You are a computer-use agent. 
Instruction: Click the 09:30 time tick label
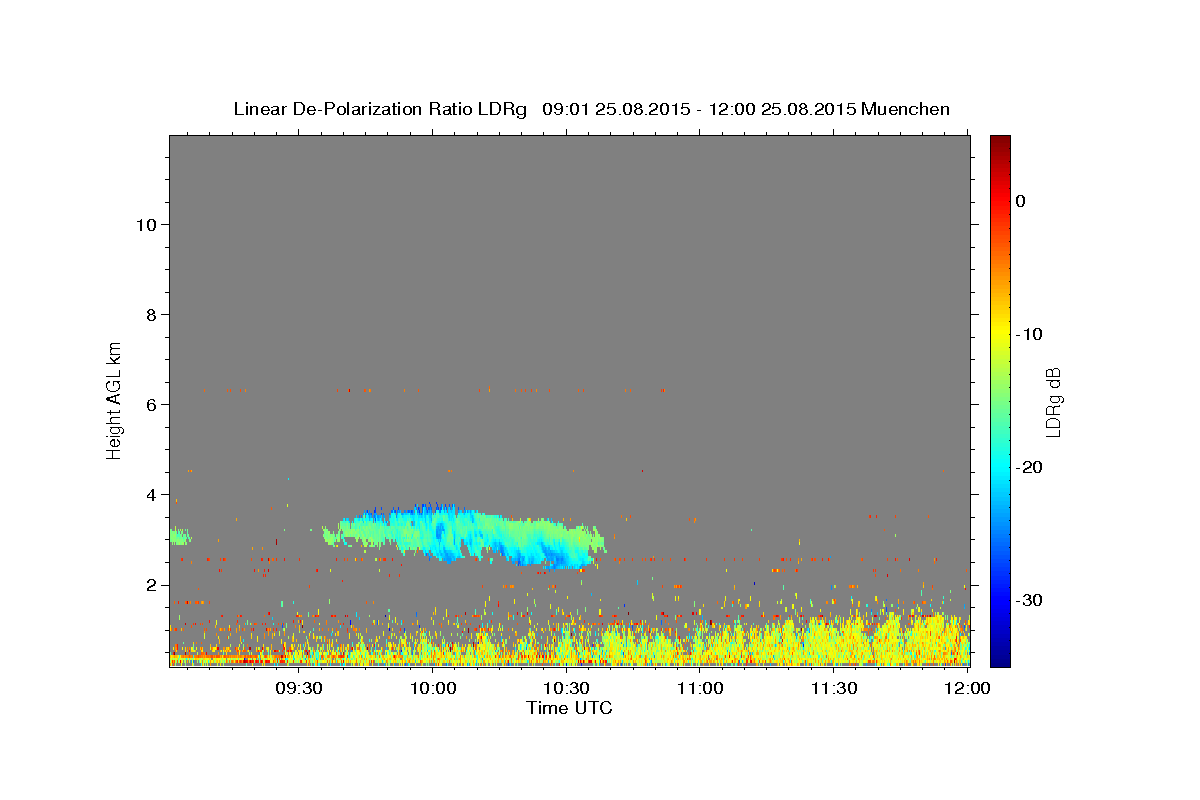[299, 688]
